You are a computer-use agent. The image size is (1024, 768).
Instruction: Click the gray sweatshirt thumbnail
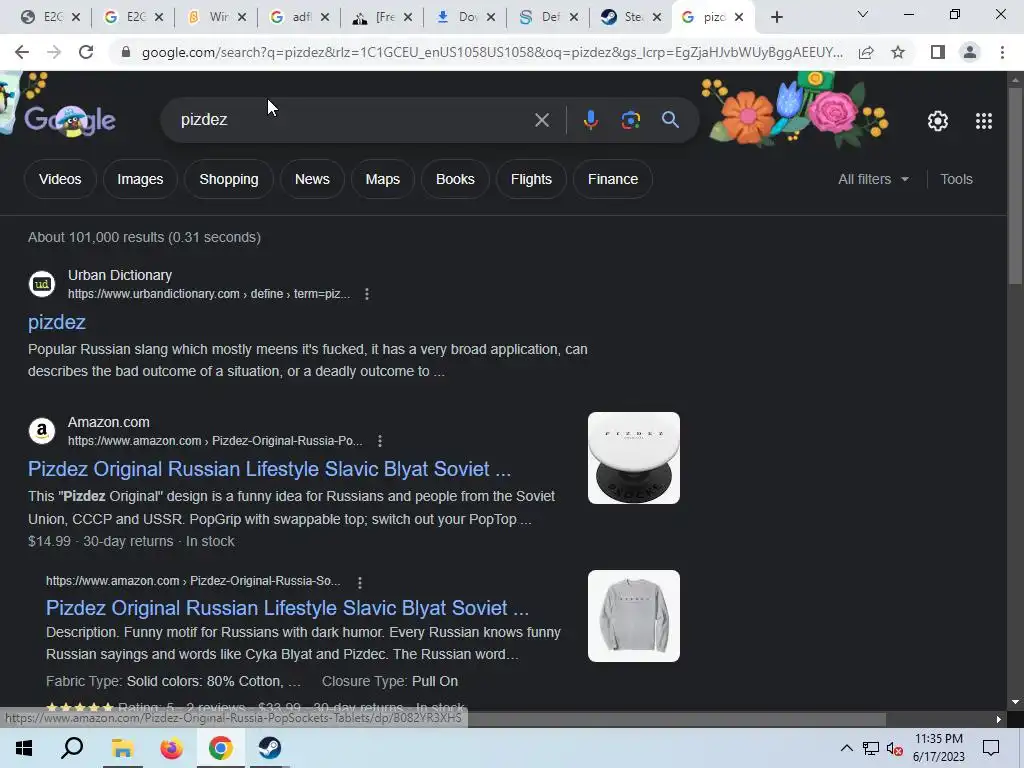633,616
